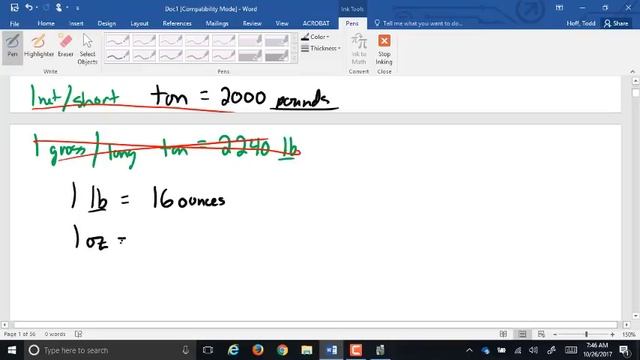The height and width of the screenshot is (360, 640).
Task: Pick last highlighter style in bottom row
Action: pos(276,55)
